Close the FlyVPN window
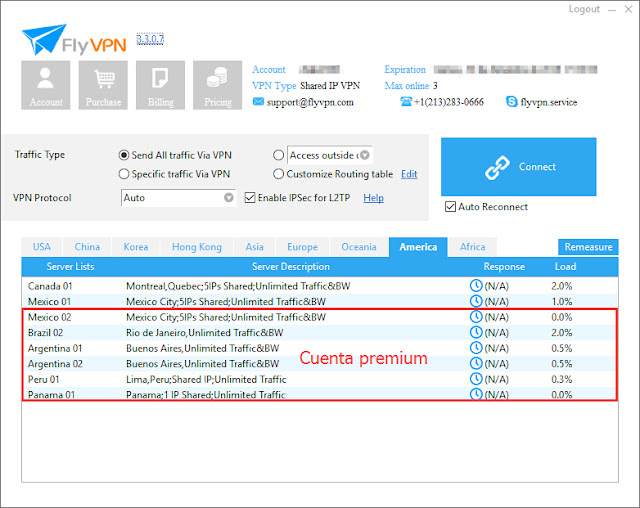 [629, 9]
